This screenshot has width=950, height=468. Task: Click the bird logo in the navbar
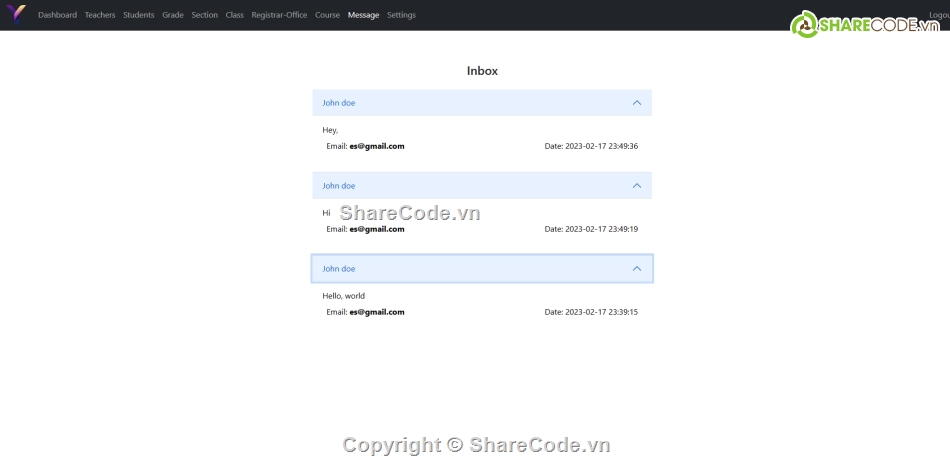(16, 14)
